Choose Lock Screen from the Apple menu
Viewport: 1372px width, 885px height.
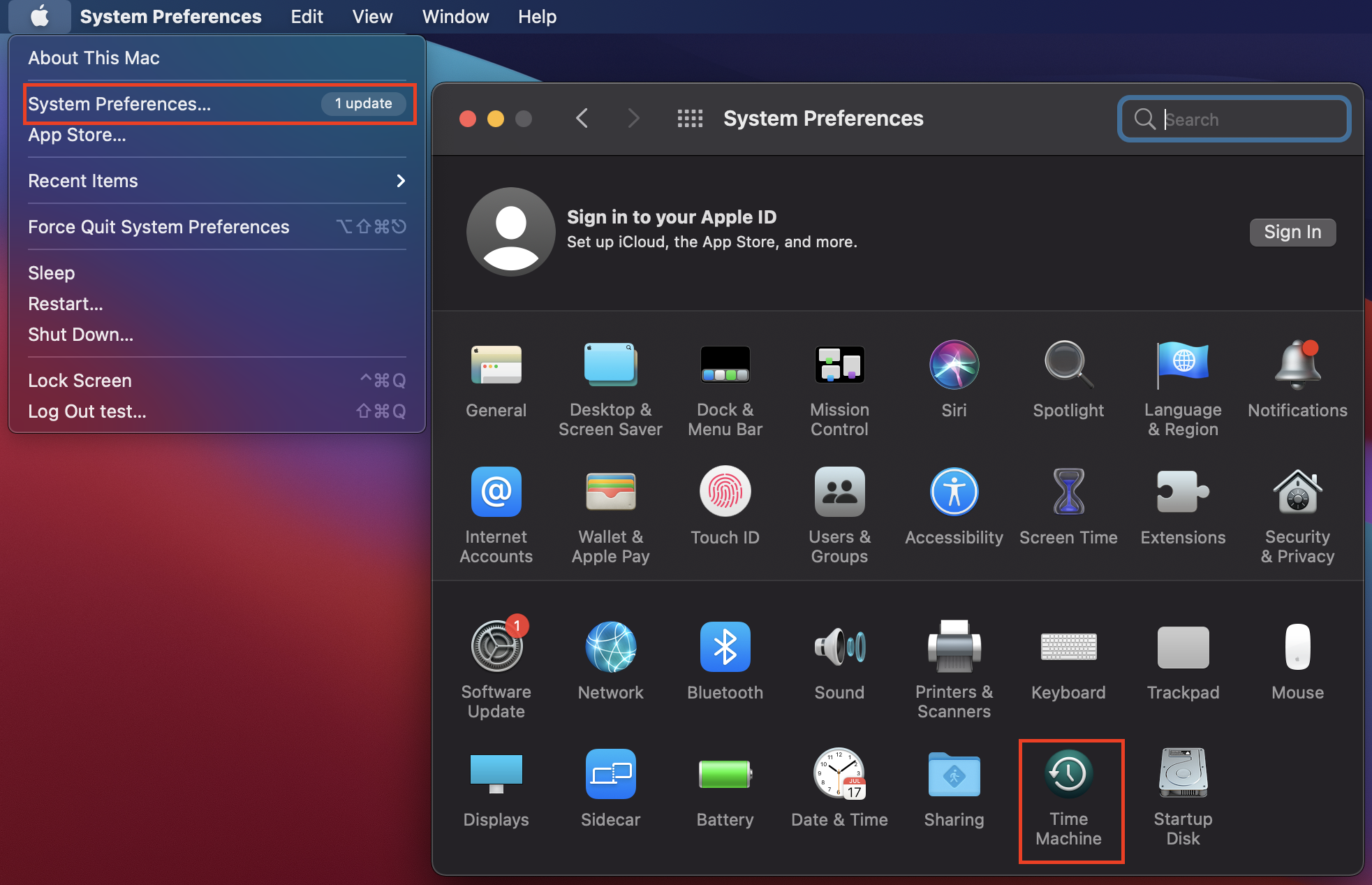[x=80, y=380]
